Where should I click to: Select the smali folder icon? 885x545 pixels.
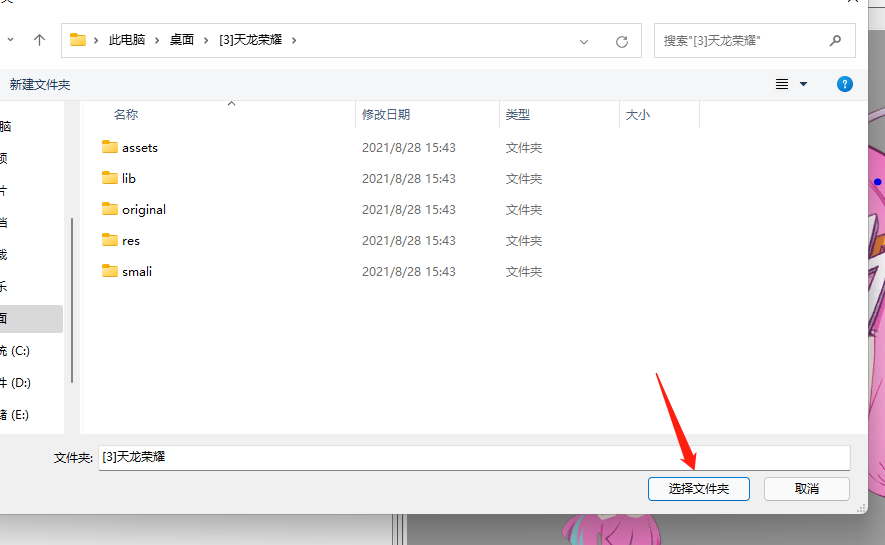pyautogui.click(x=110, y=271)
